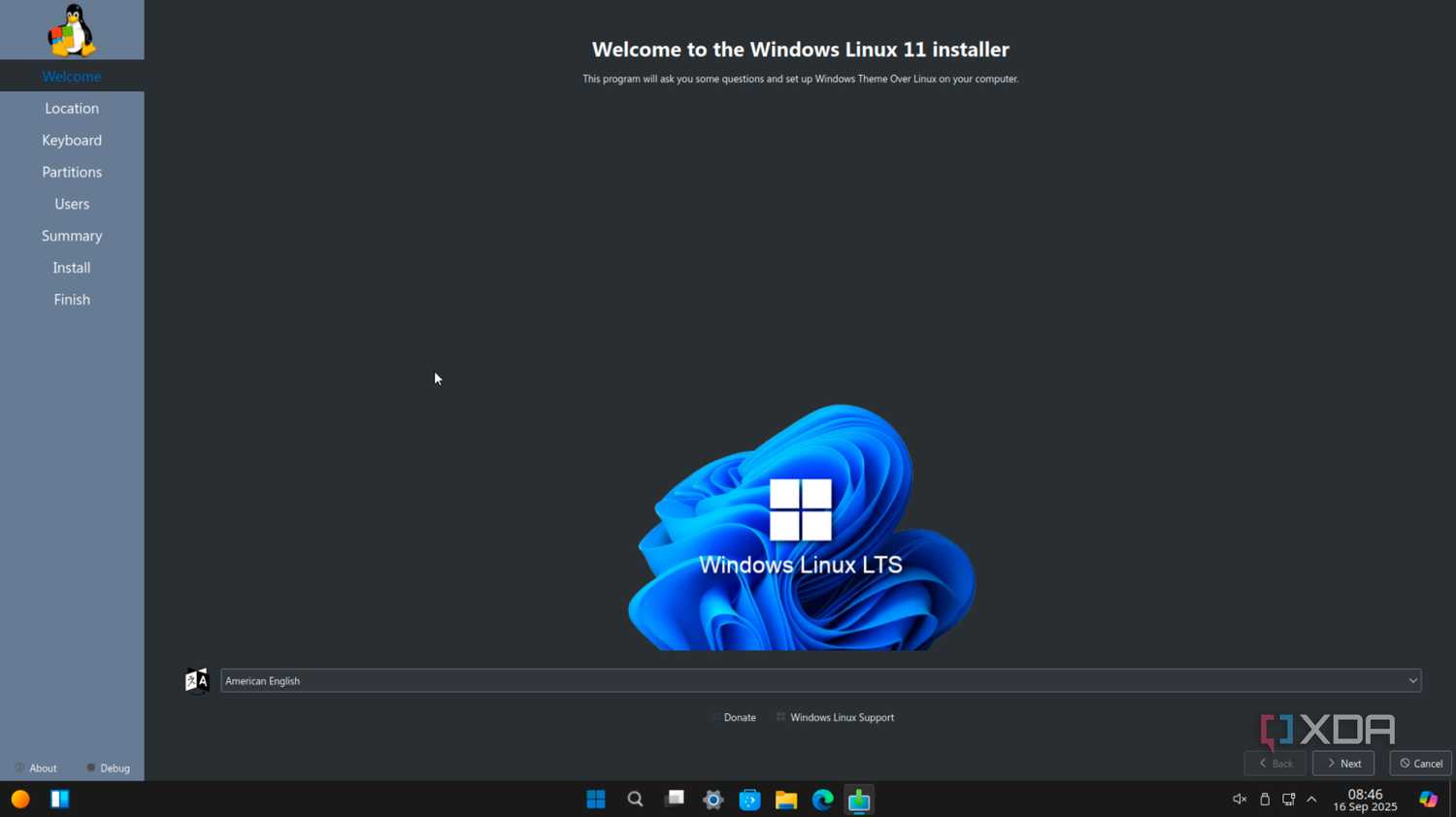Image resolution: width=1456 pixels, height=817 pixels.
Task: Click the Back button
Action: click(x=1274, y=764)
